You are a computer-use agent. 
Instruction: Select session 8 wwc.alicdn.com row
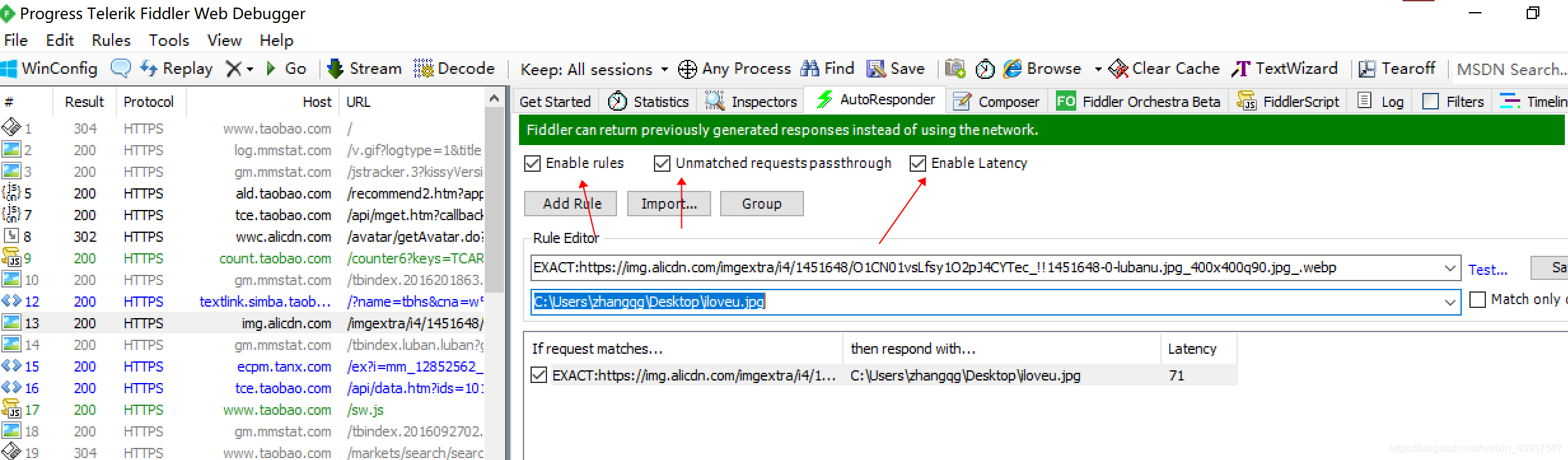point(242,237)
